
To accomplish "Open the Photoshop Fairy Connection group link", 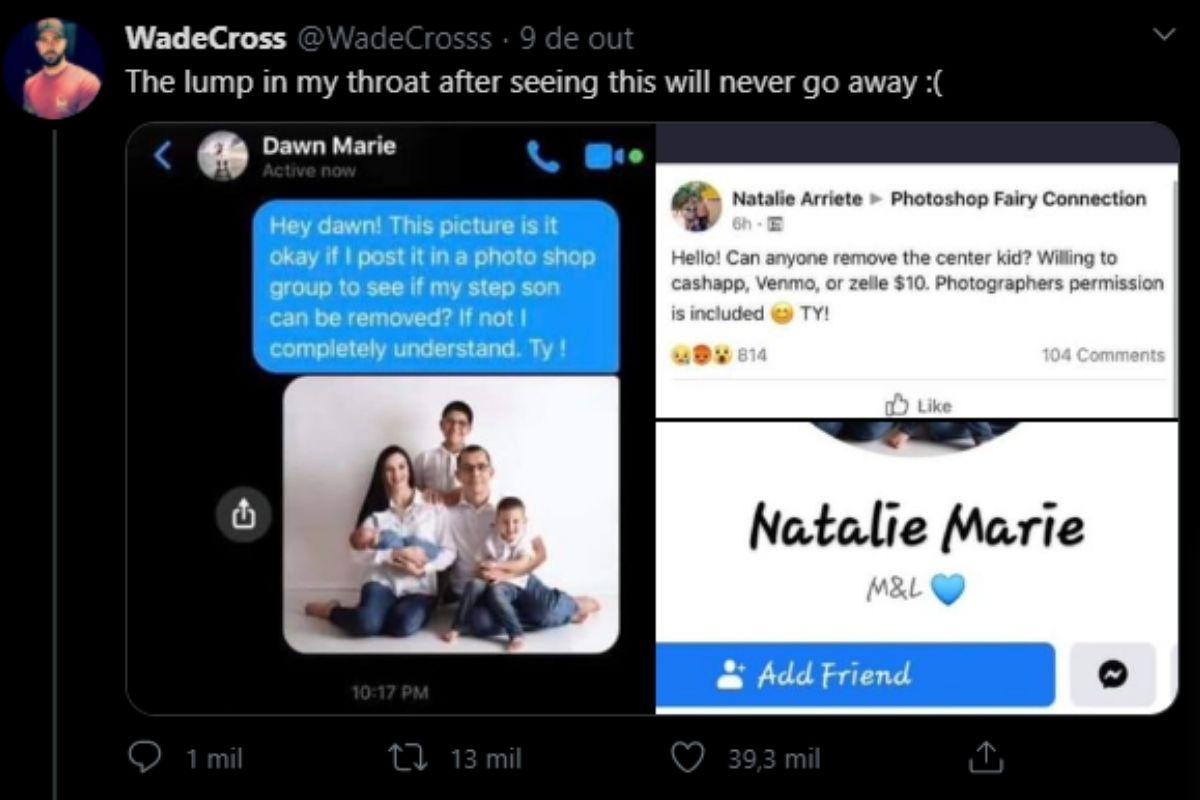I will (x=1018, y=198).
